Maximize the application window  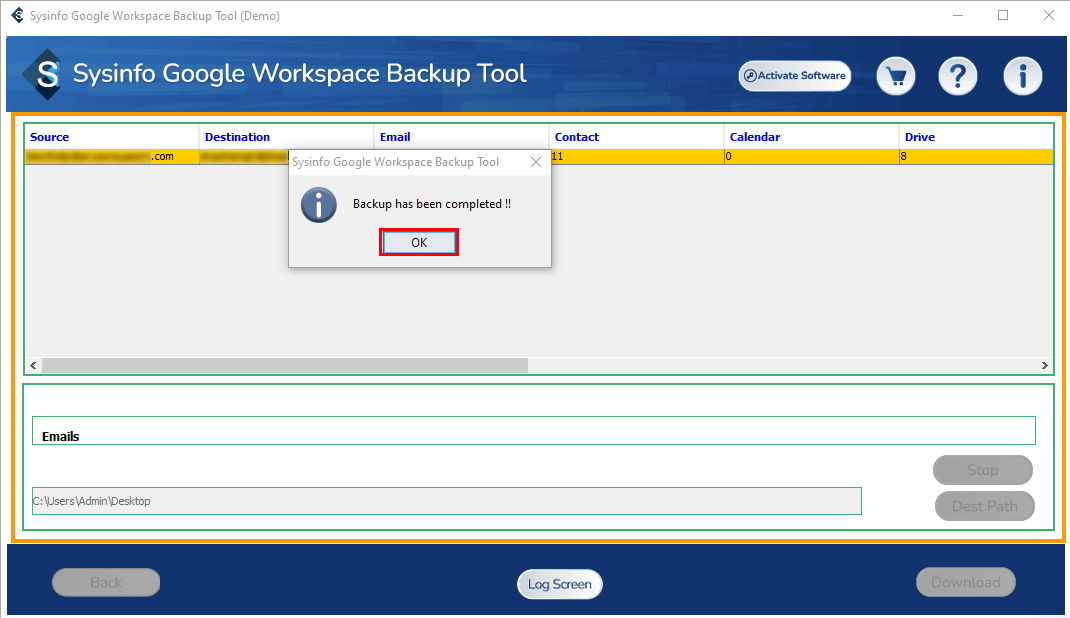click(1003, 15)
